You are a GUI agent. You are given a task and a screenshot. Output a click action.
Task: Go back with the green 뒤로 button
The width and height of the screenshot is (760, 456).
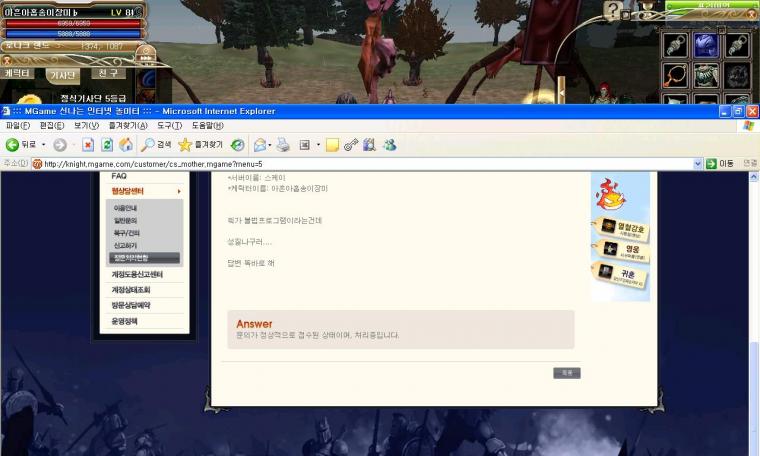click(21, 144)
